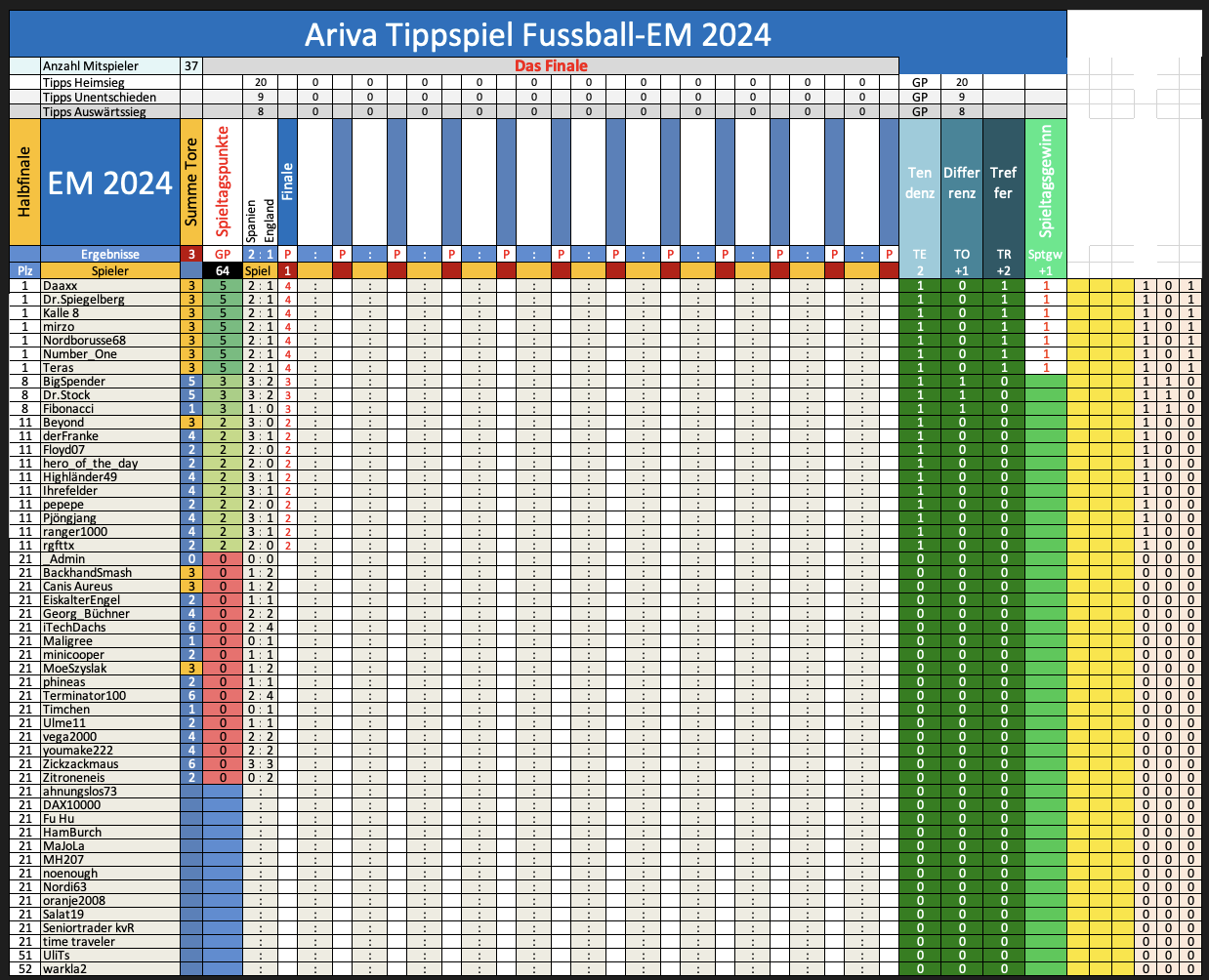The height and width of the screenshot is (980, 1209).
Task: Select the last player row warkla2
Action: click(64, 969)
